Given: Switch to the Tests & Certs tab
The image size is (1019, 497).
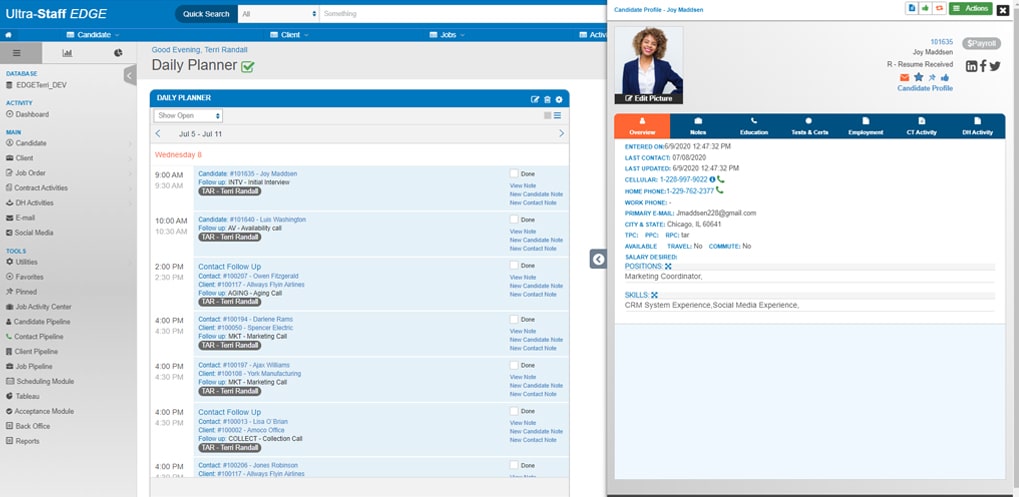Looking at the screenshot, I should [809, 126].
